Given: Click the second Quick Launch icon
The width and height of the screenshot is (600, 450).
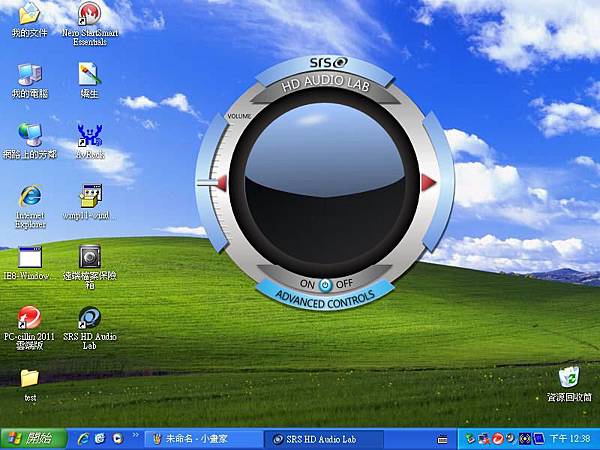Looking at the screenshot, I should 100,439.
